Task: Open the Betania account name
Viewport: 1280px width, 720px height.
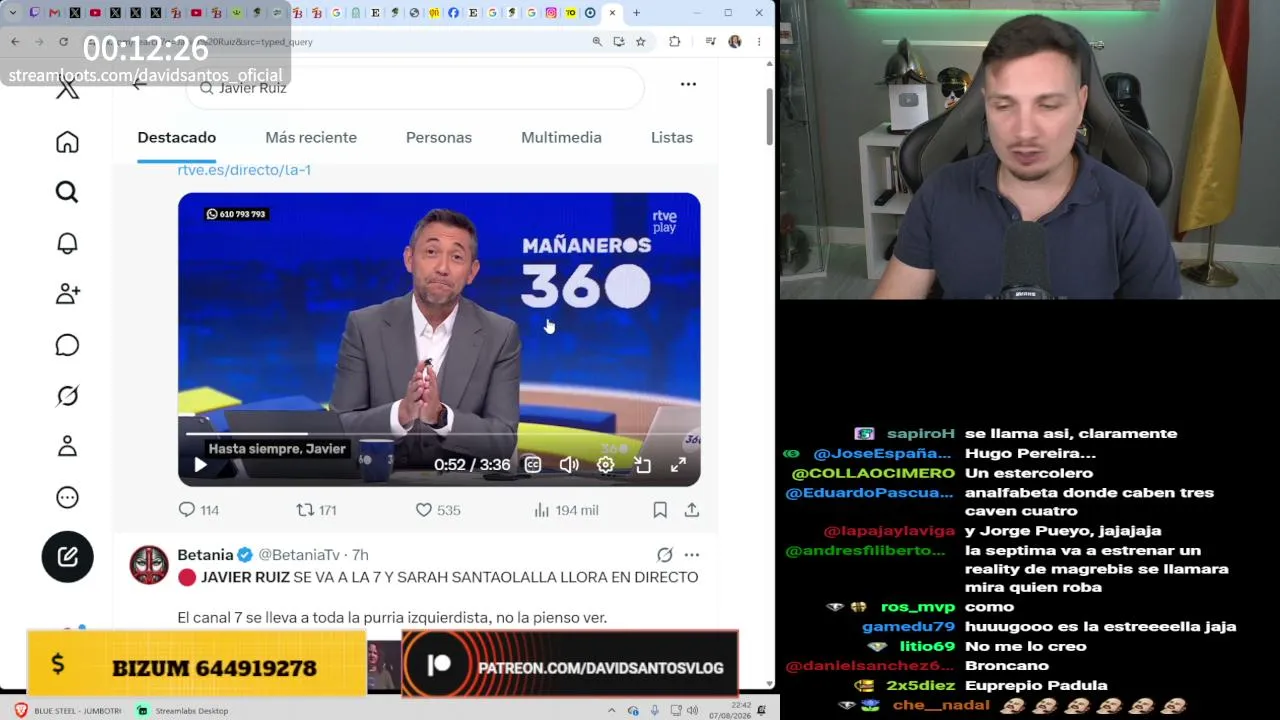Action: pyautogui.click(x=205, y=555)
